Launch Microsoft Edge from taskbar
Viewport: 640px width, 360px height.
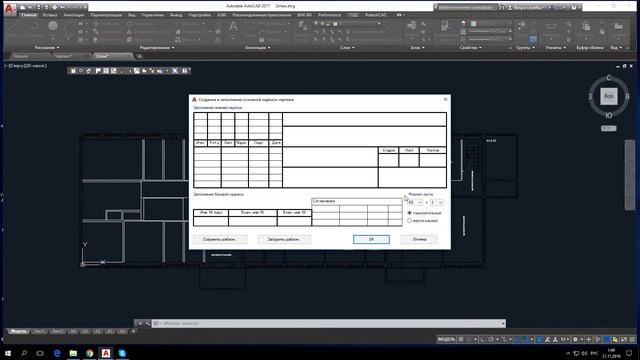pyautogui.click(x=57, y=353)
